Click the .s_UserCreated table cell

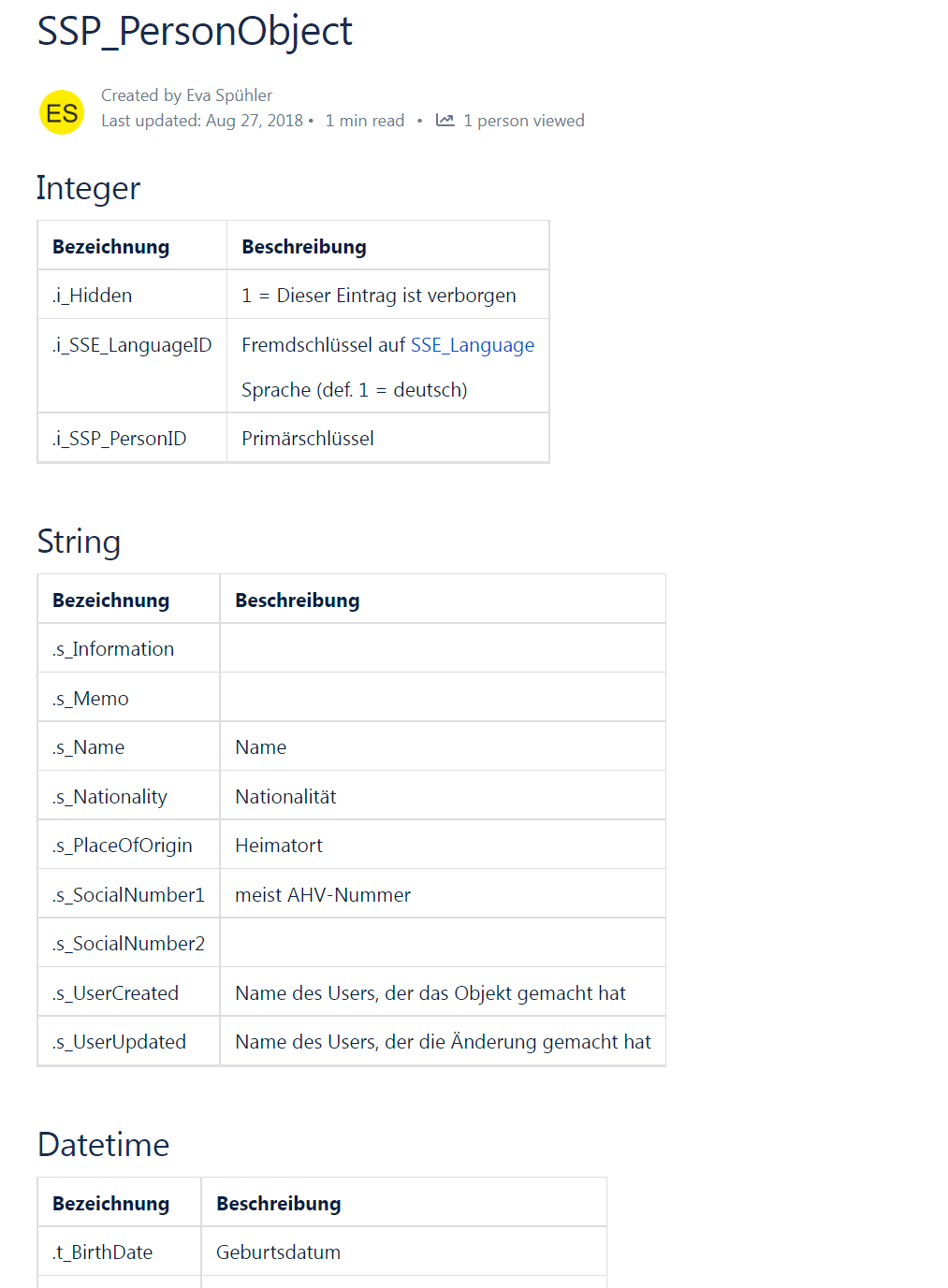click(116, 993)
